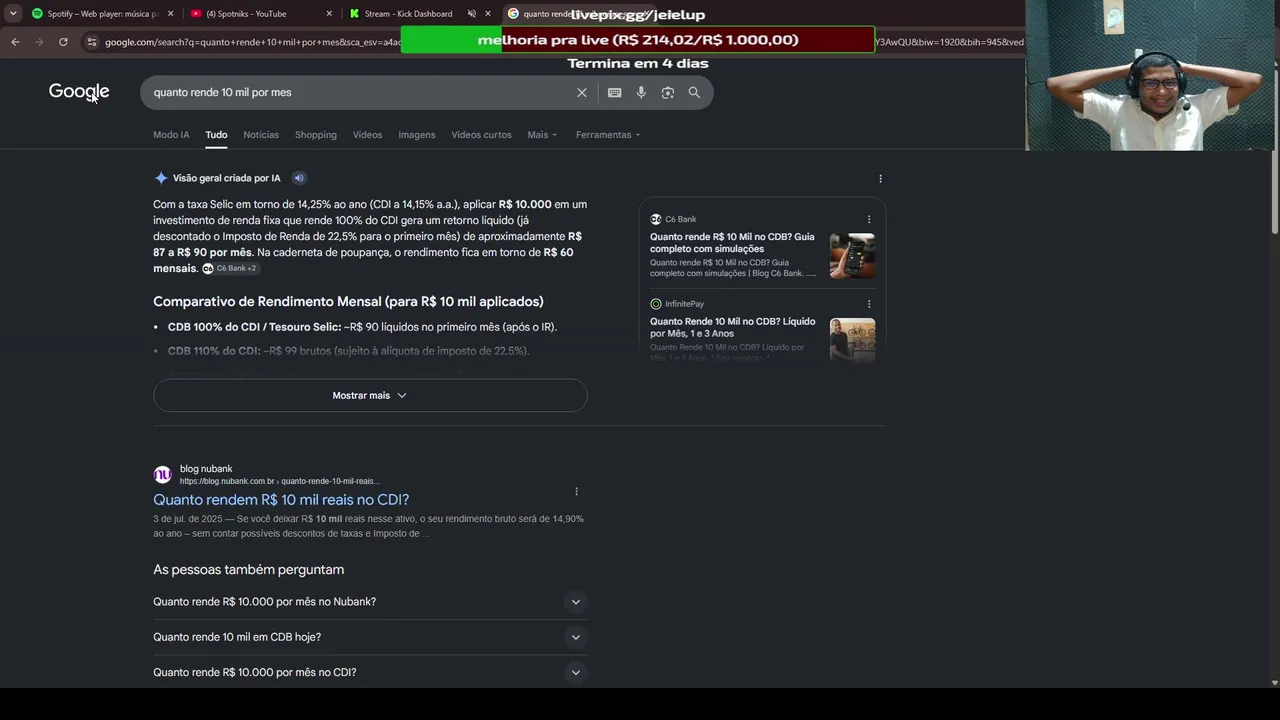Open InfinitePay 'Líquido por Mês, 1 e 3 Anos' link
Screen dimensions: 1280x720
pos(732,327)
